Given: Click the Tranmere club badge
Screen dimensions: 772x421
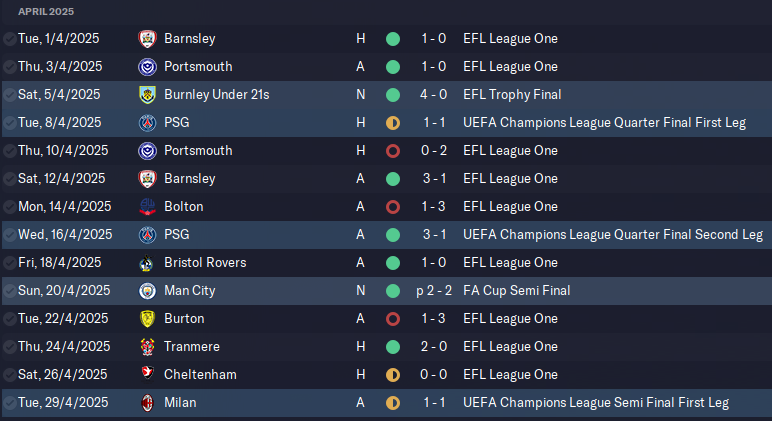Looking at the screenshot, I should pos(148,347).
